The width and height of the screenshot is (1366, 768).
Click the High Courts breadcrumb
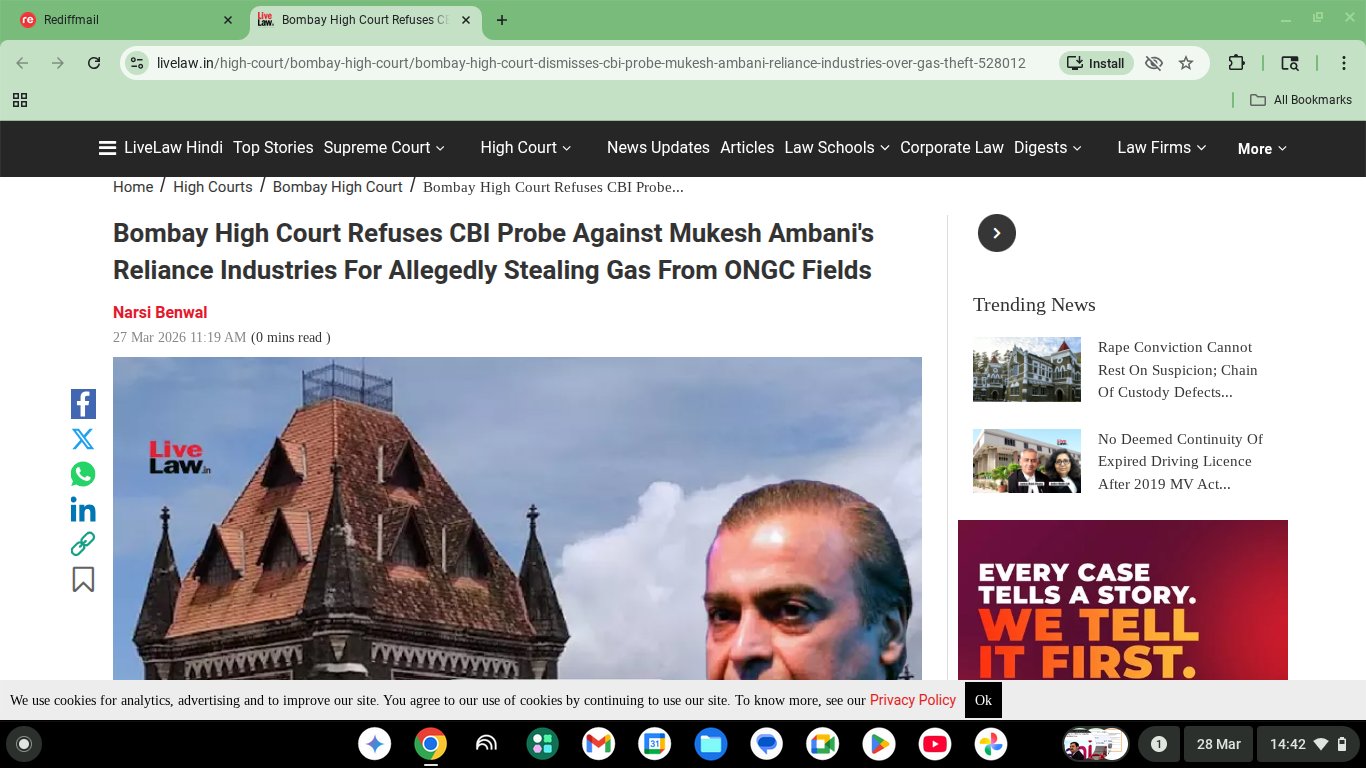click(x=213, y=187)
